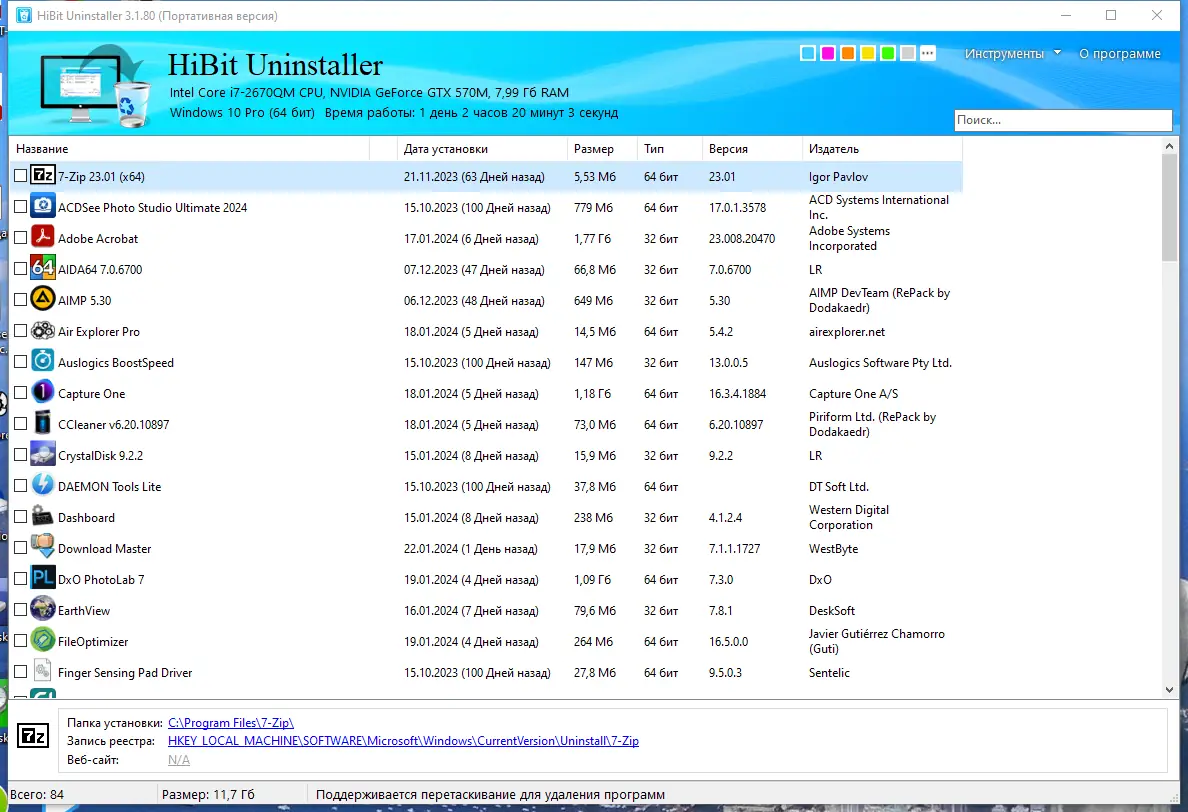Screen dimensions: 1188x812
Task: Click the 7z icon in details panel
Action: pyautogui.click(x=33, y=736)
